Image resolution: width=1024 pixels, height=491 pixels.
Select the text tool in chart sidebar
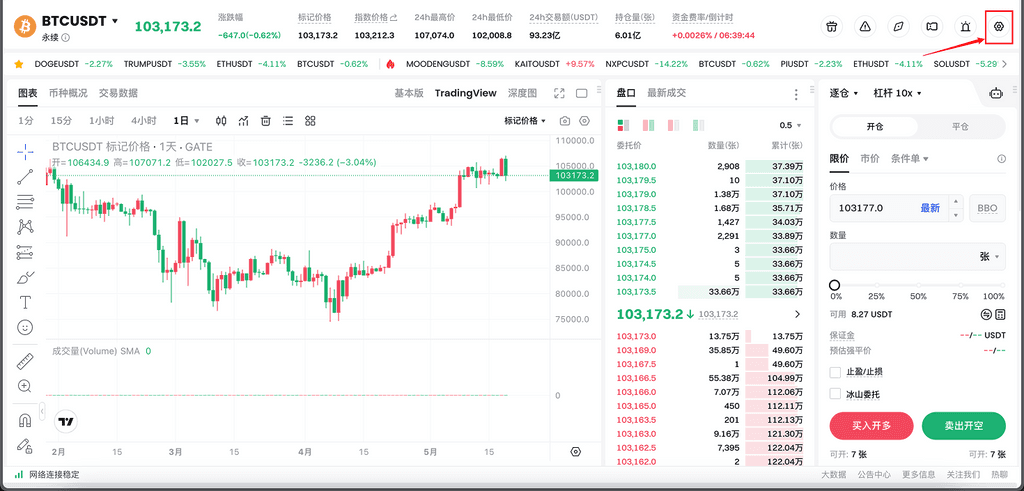(25, 302)
